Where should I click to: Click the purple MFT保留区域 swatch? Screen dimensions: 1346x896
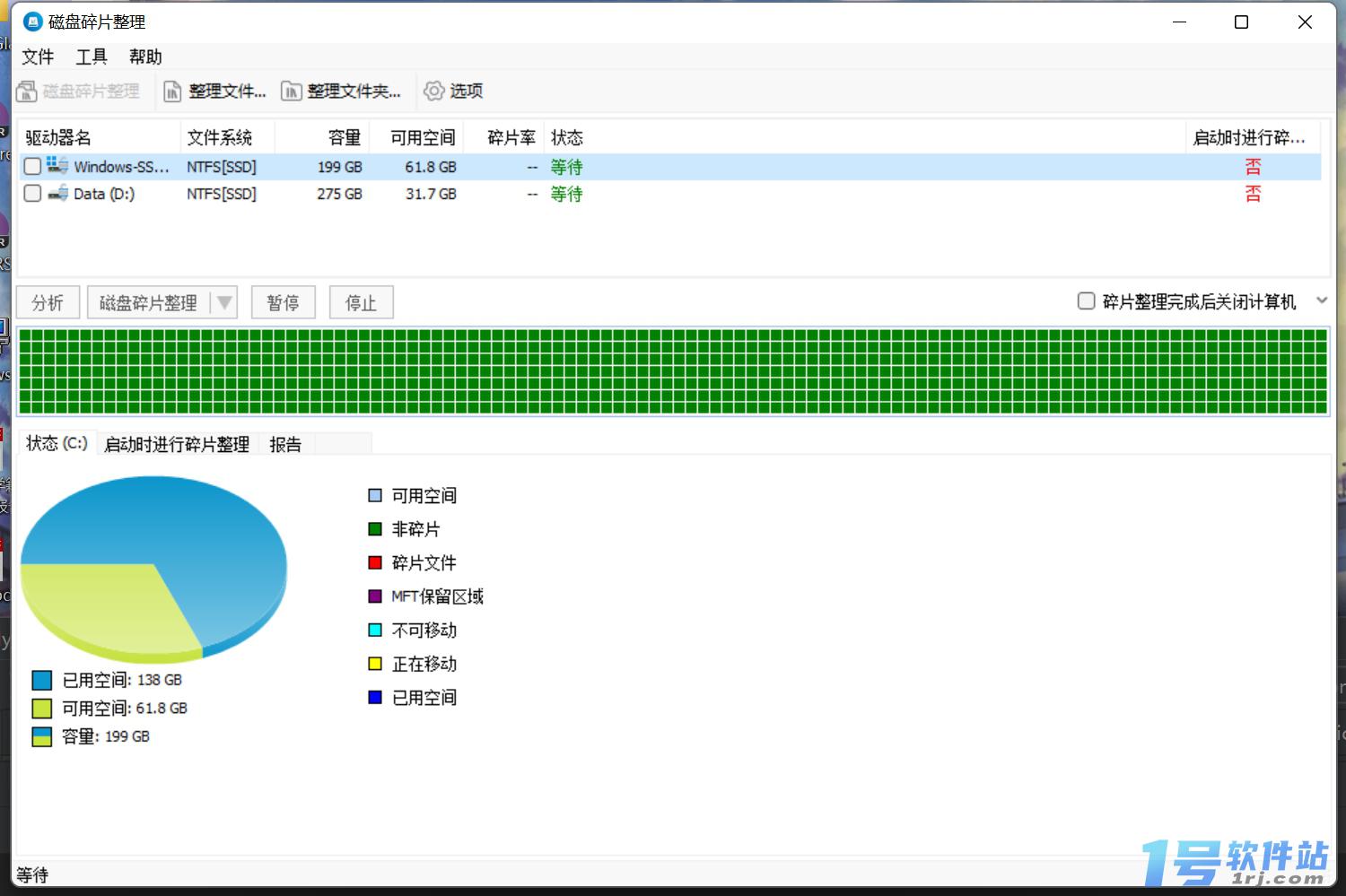pyautogui.click(x=375, y=596)
